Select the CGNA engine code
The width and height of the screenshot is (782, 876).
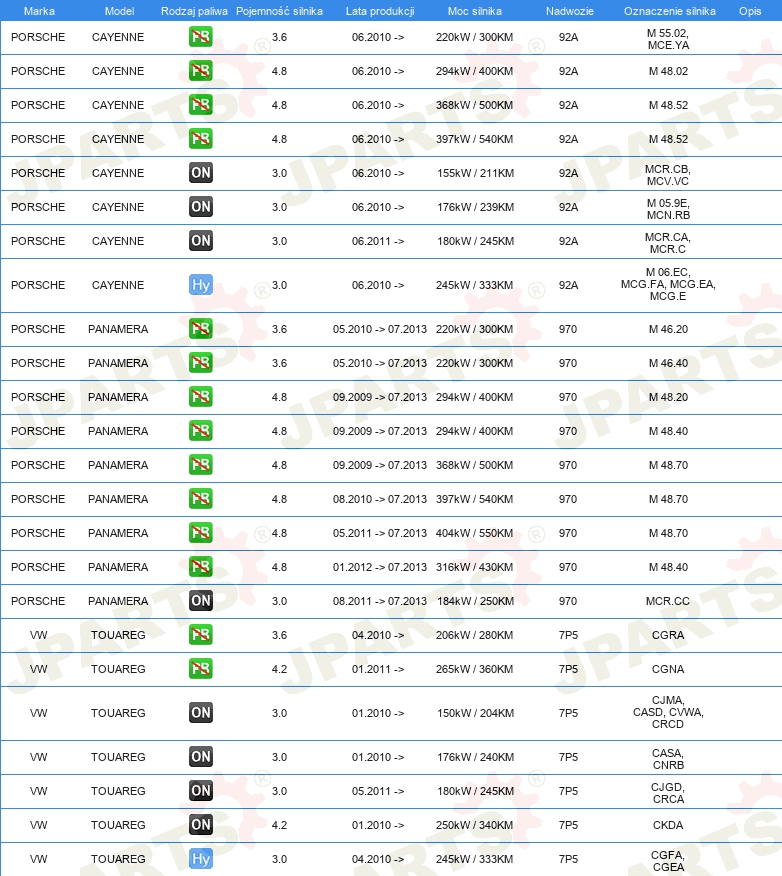[x=668, y=669]
